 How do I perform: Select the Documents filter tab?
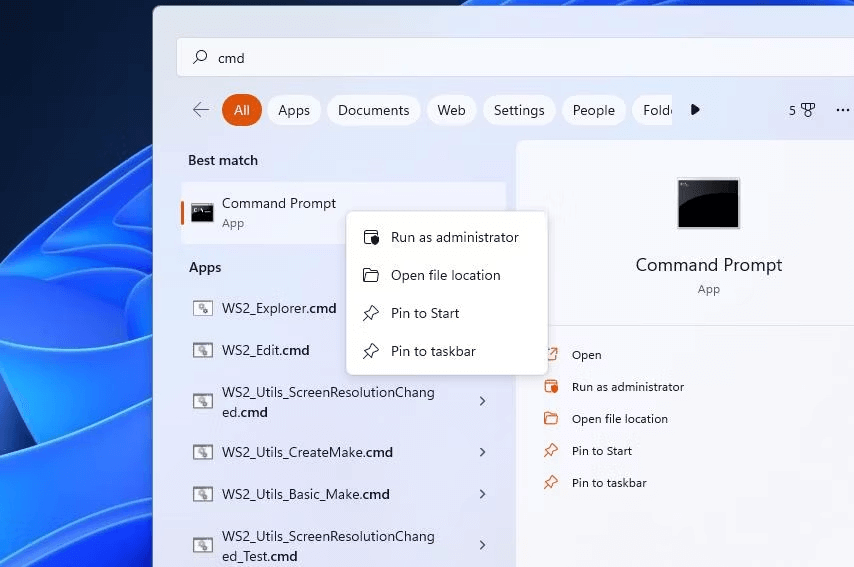[x=373, y=110]
